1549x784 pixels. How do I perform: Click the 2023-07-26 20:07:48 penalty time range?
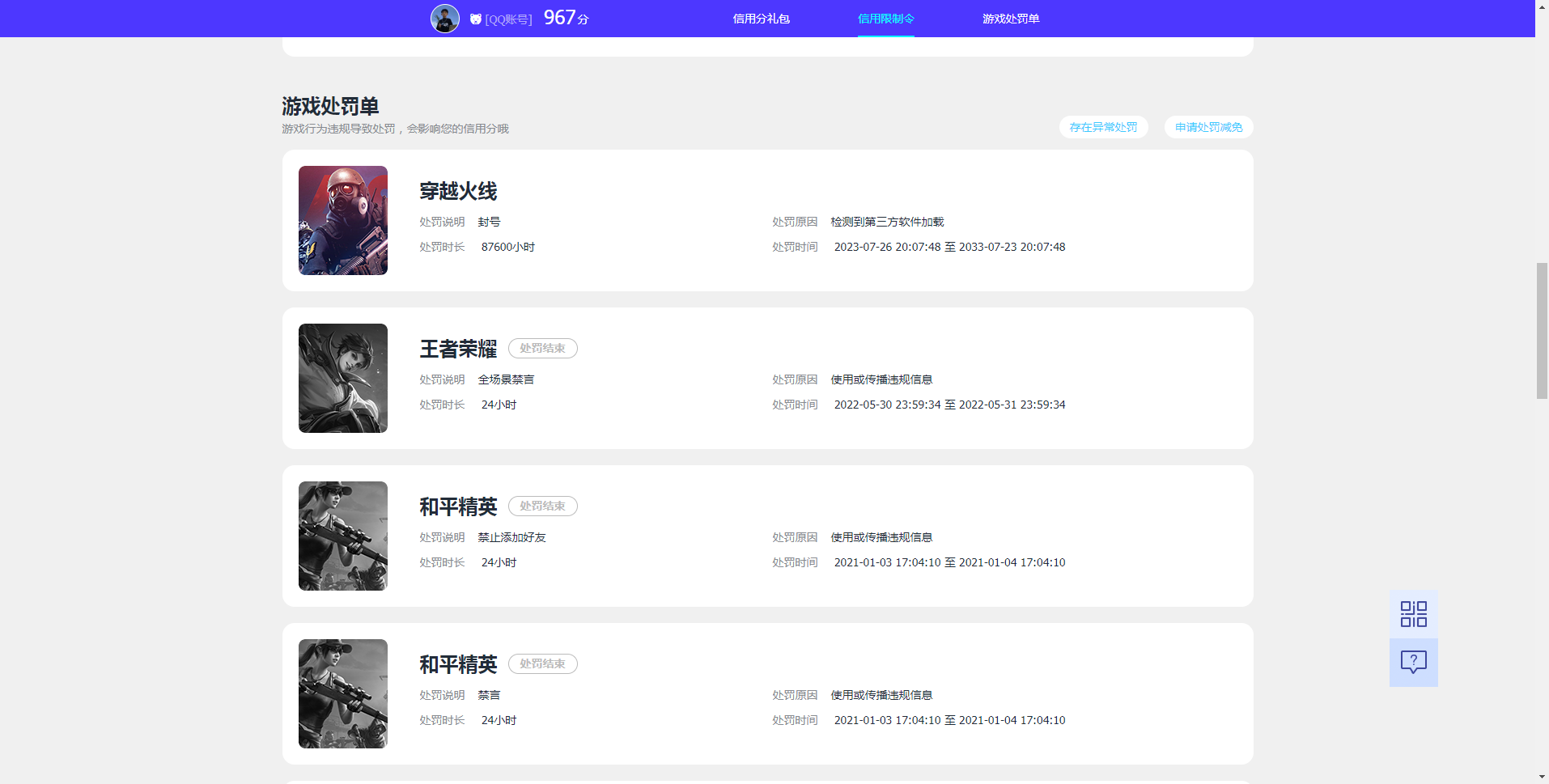(949, 247)
